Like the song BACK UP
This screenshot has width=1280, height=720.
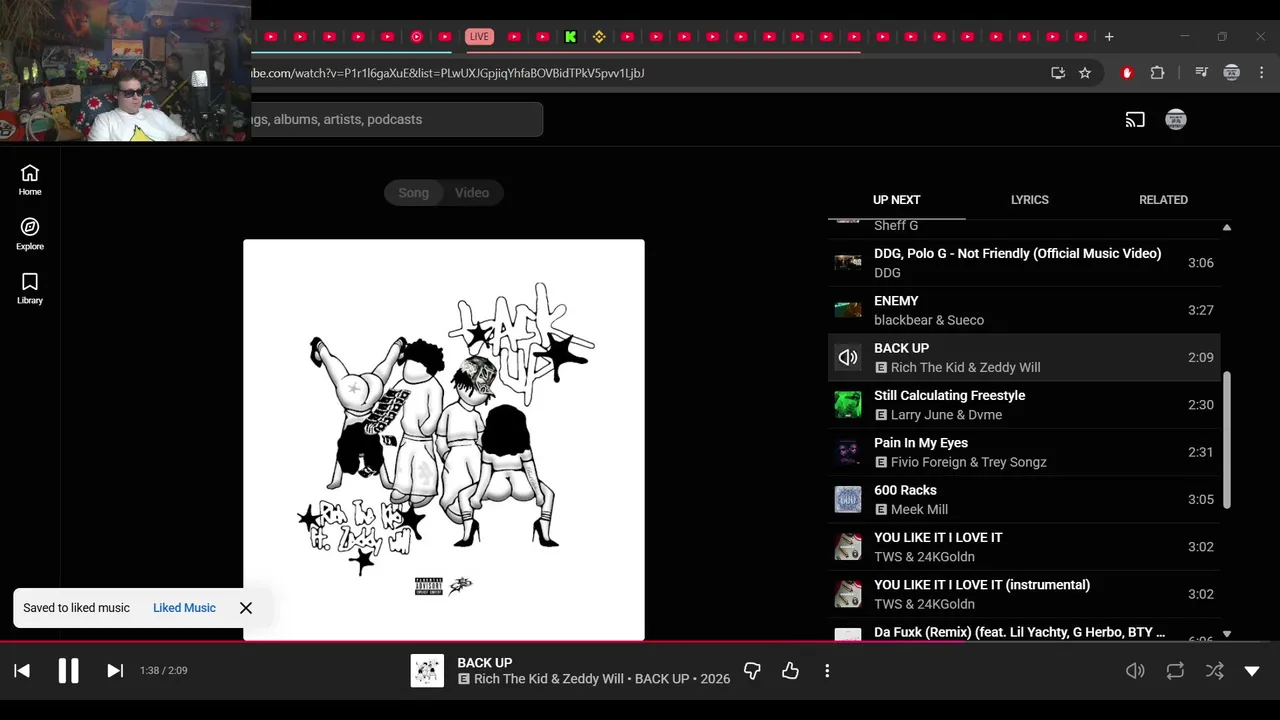coord(790,671)
